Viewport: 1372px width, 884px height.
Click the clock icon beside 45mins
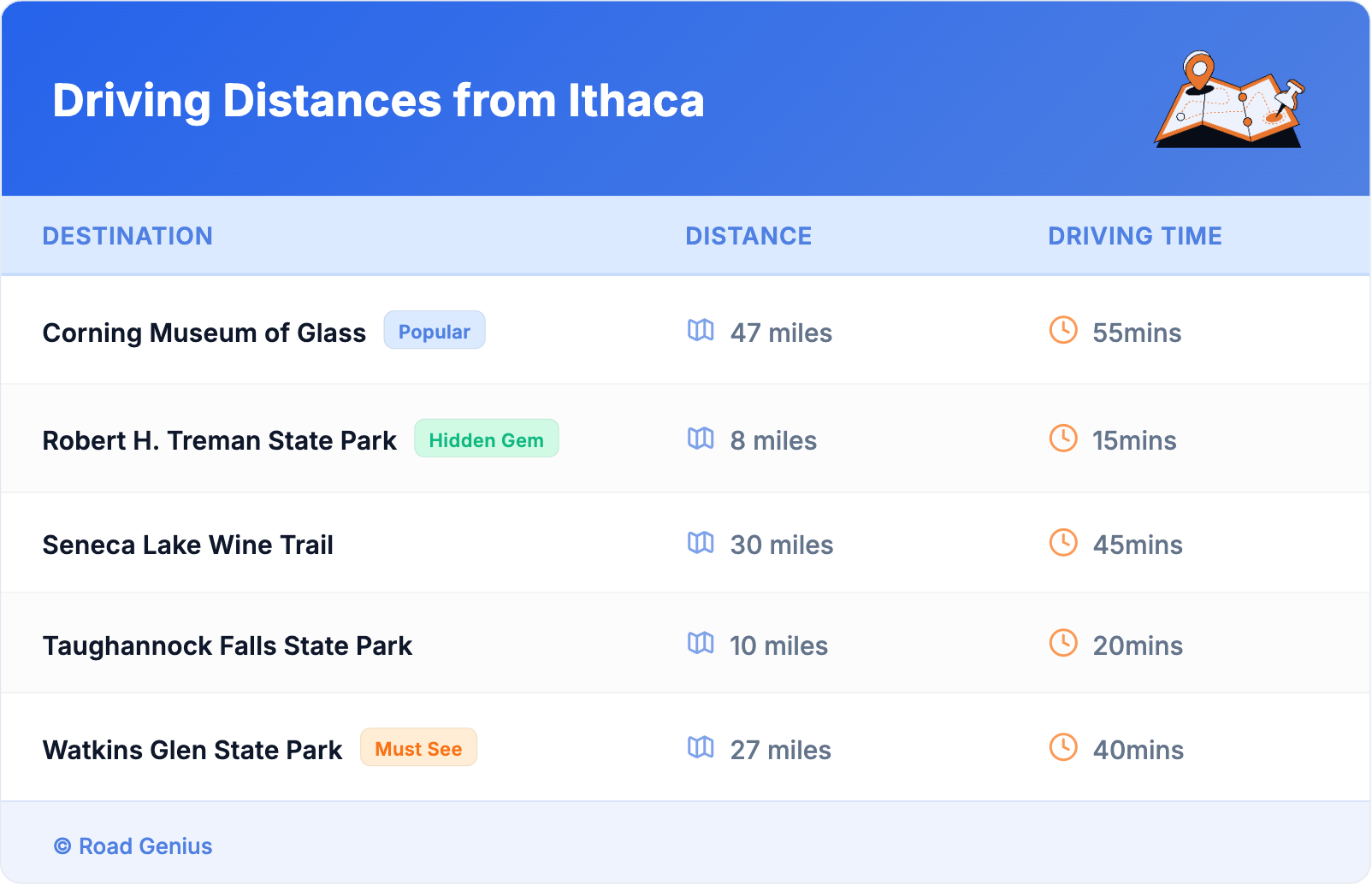1063,543
